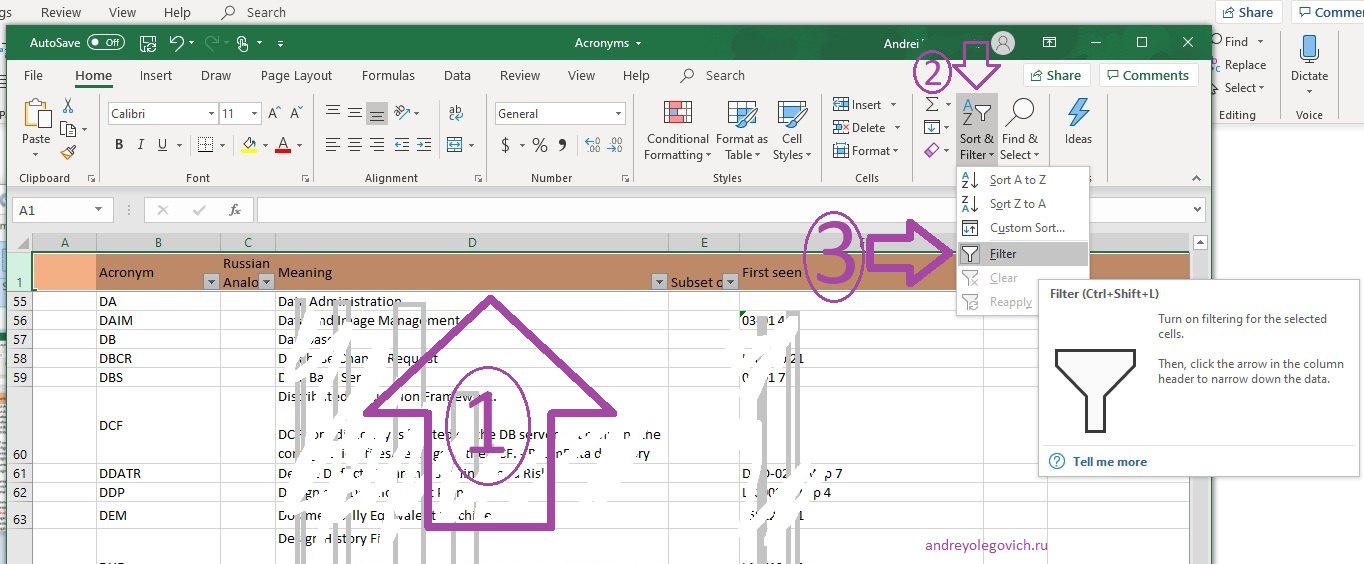Click Delete cells button
This screenshot has height=564, width=1364.
(866, 128)
